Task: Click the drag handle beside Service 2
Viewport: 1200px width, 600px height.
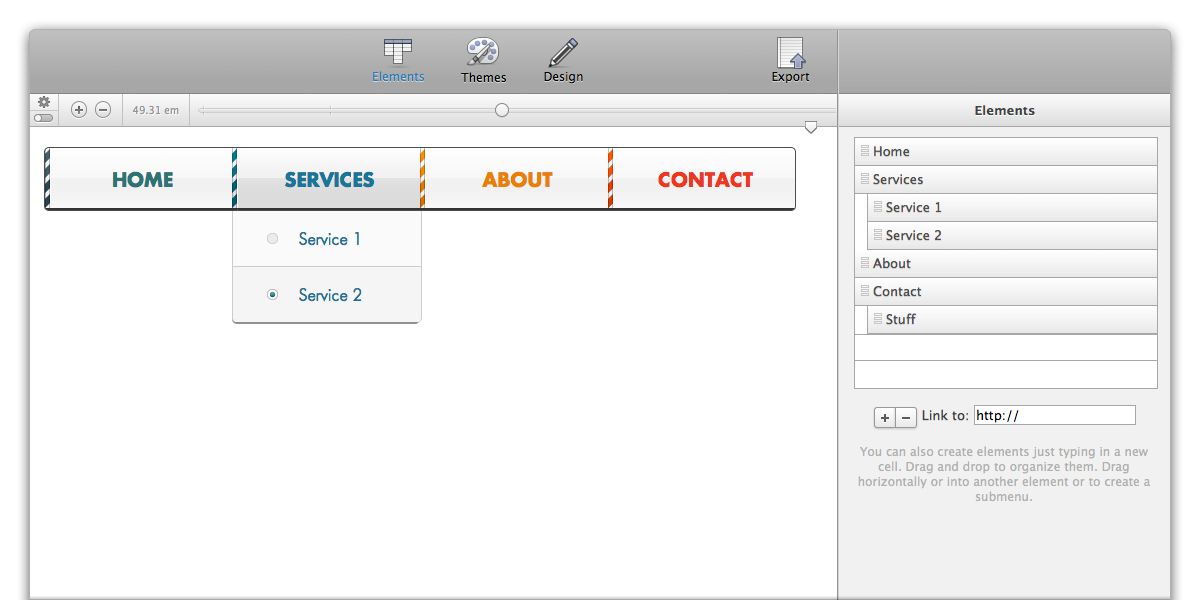Action: click(x=878, y=235)
